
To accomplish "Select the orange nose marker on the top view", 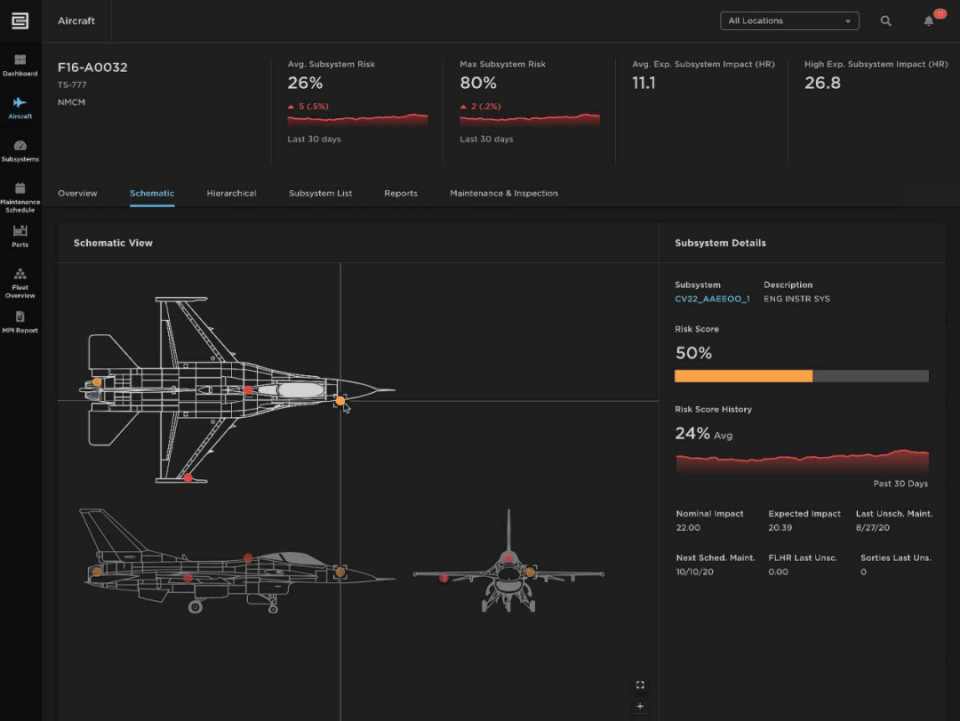I will (x=340, y=401).
